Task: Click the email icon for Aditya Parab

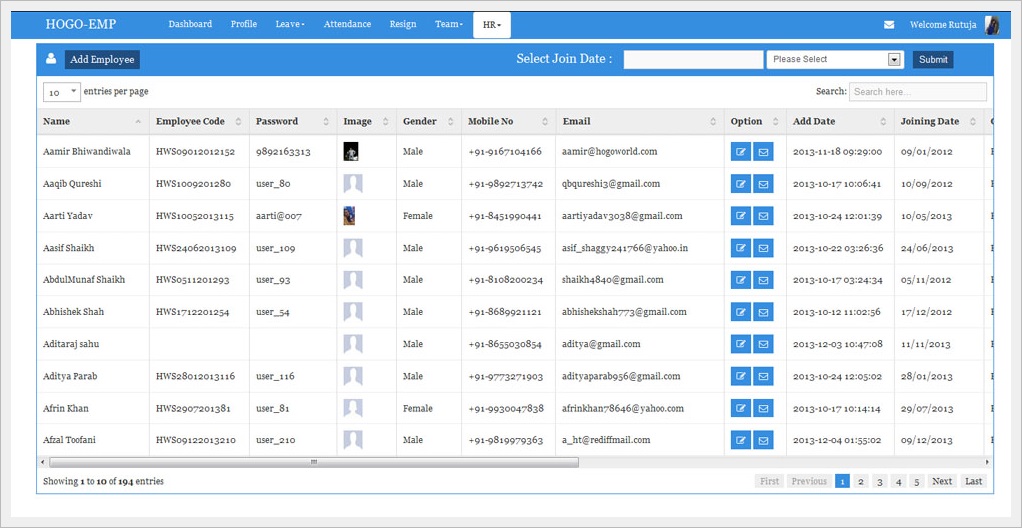Action: (x=763, y=376)
